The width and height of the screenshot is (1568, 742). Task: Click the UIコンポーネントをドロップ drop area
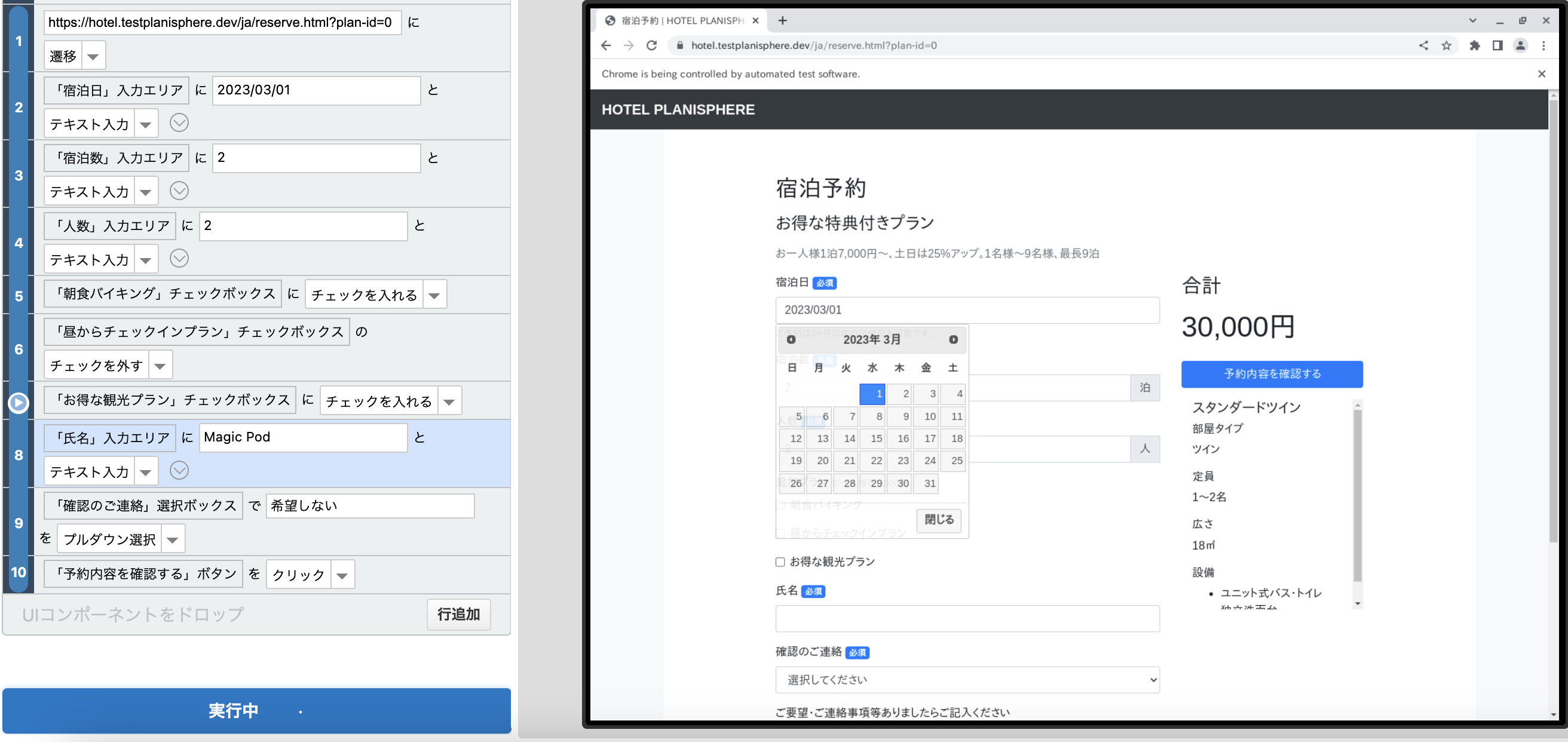pyautogui.click(x=133, y=615)
